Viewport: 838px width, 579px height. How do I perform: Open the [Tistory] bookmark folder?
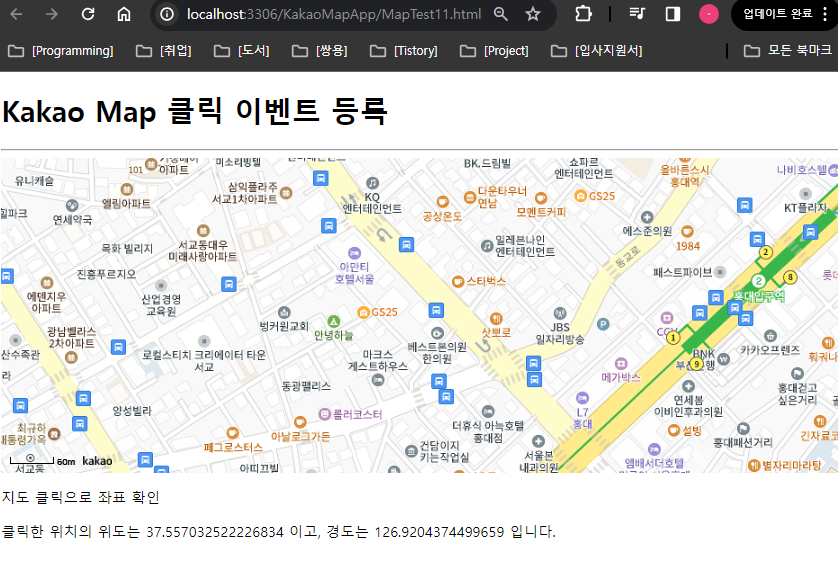(x=404, y=51)
